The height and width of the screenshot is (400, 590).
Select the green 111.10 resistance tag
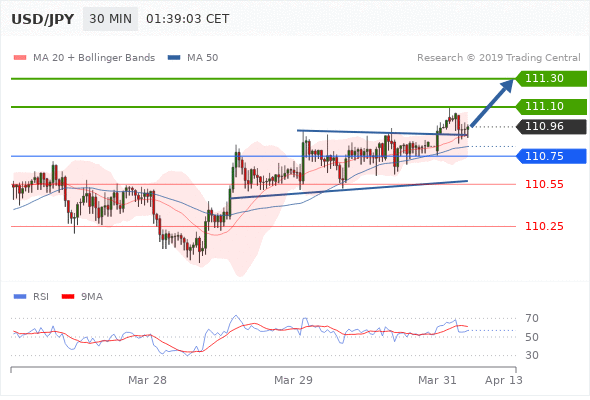tap(551, 106)
